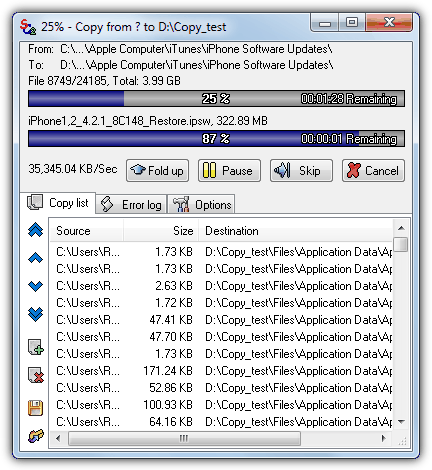Load a copy list with folder icon

[36, 436]
